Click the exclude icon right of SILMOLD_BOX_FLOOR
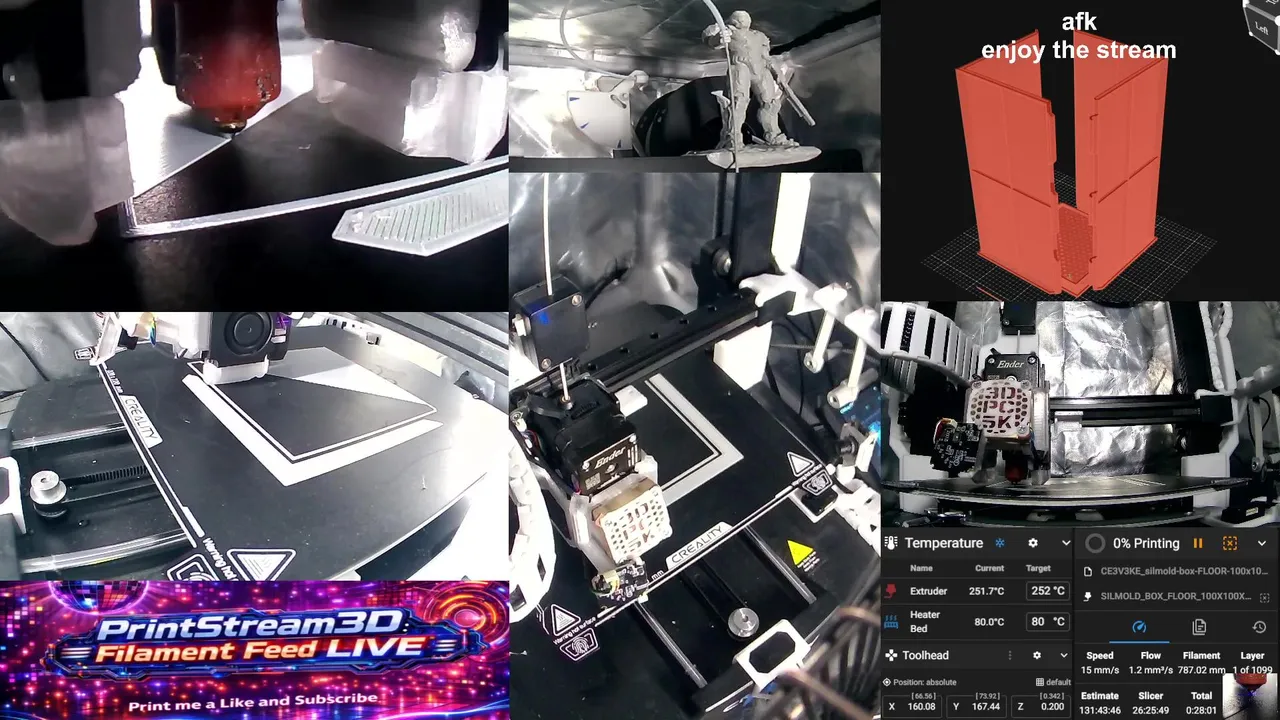The width and height of the screenshot is (1280, 720). click(1264, 597)
